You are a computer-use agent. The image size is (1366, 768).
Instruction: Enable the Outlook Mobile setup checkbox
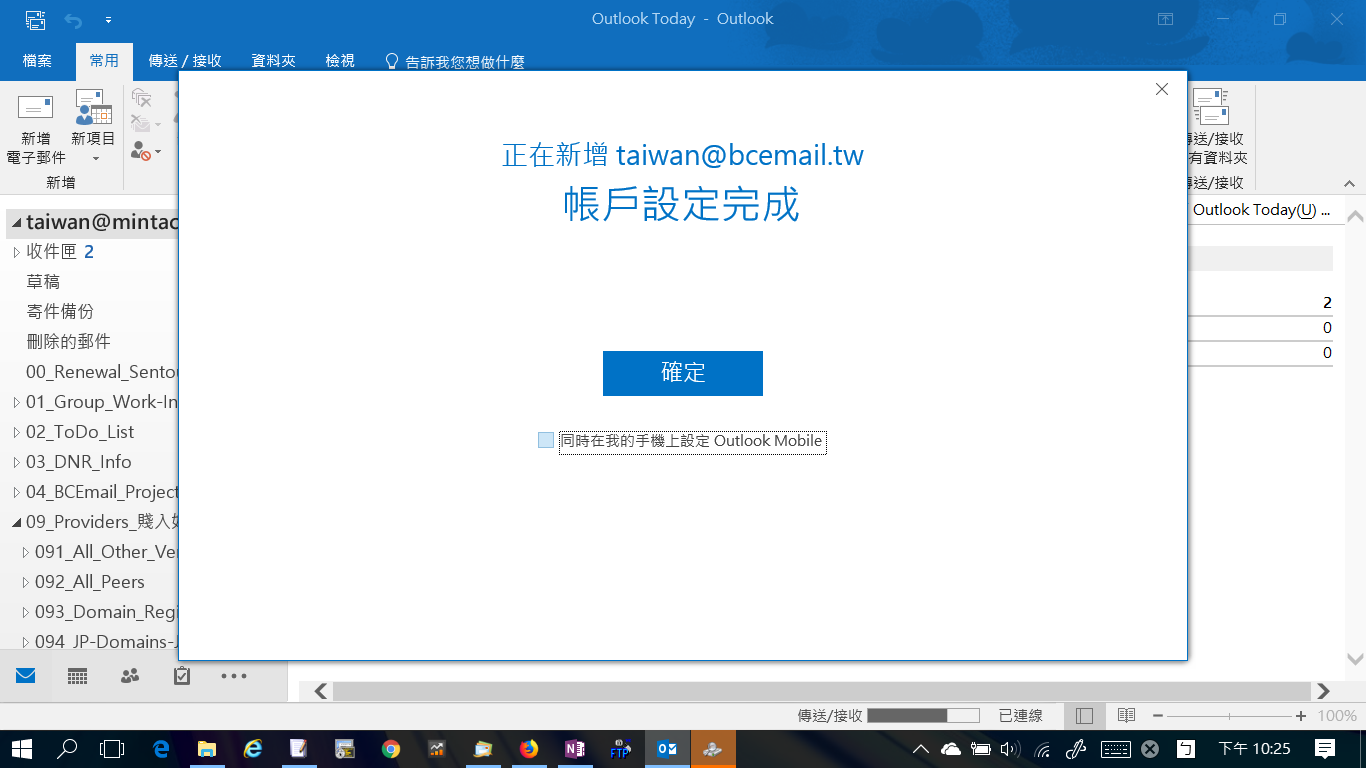pyautogui.click(x=546, y=440)
